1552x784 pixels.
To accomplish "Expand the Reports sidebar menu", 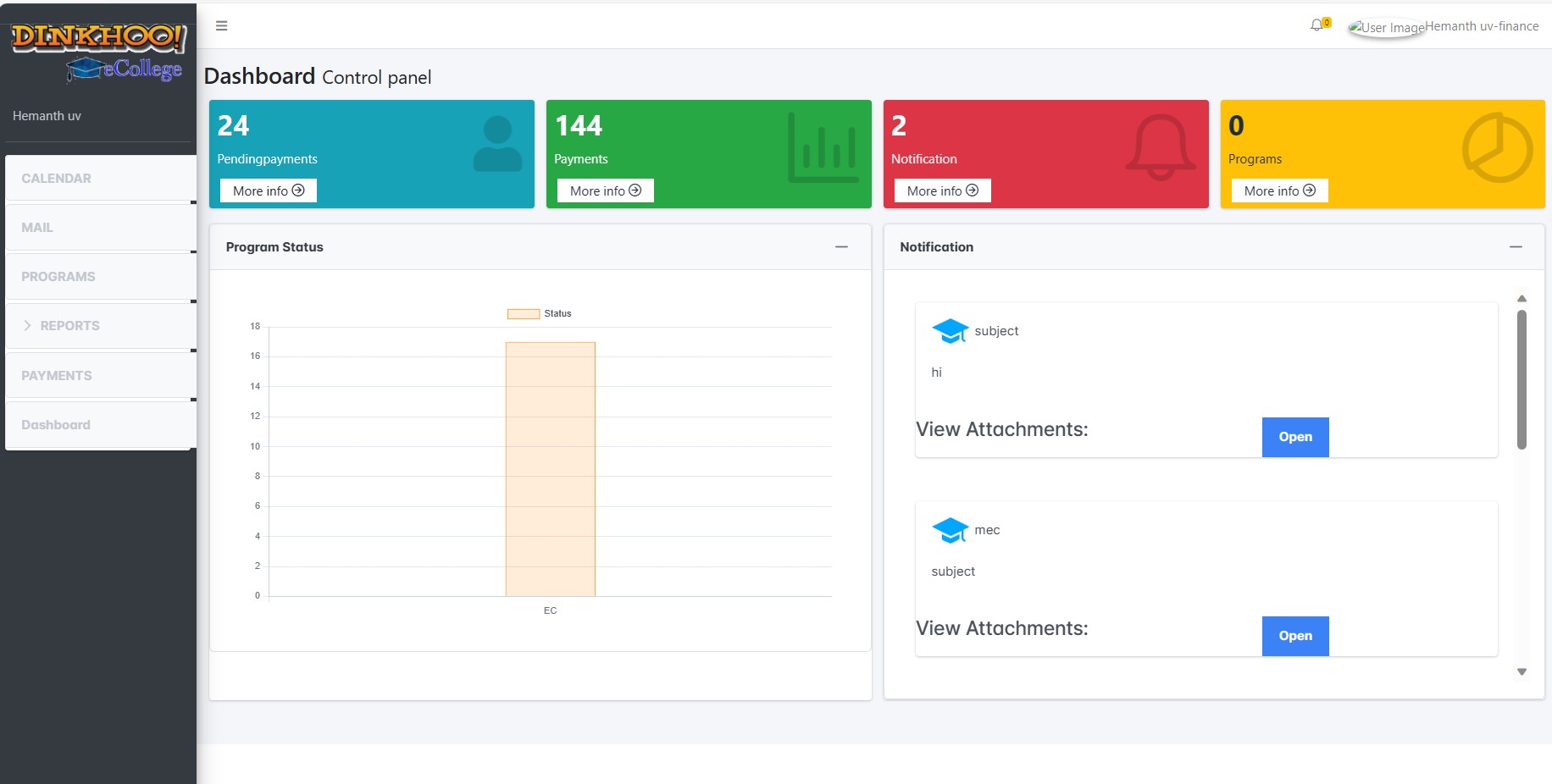I will (x=101, y=326).
